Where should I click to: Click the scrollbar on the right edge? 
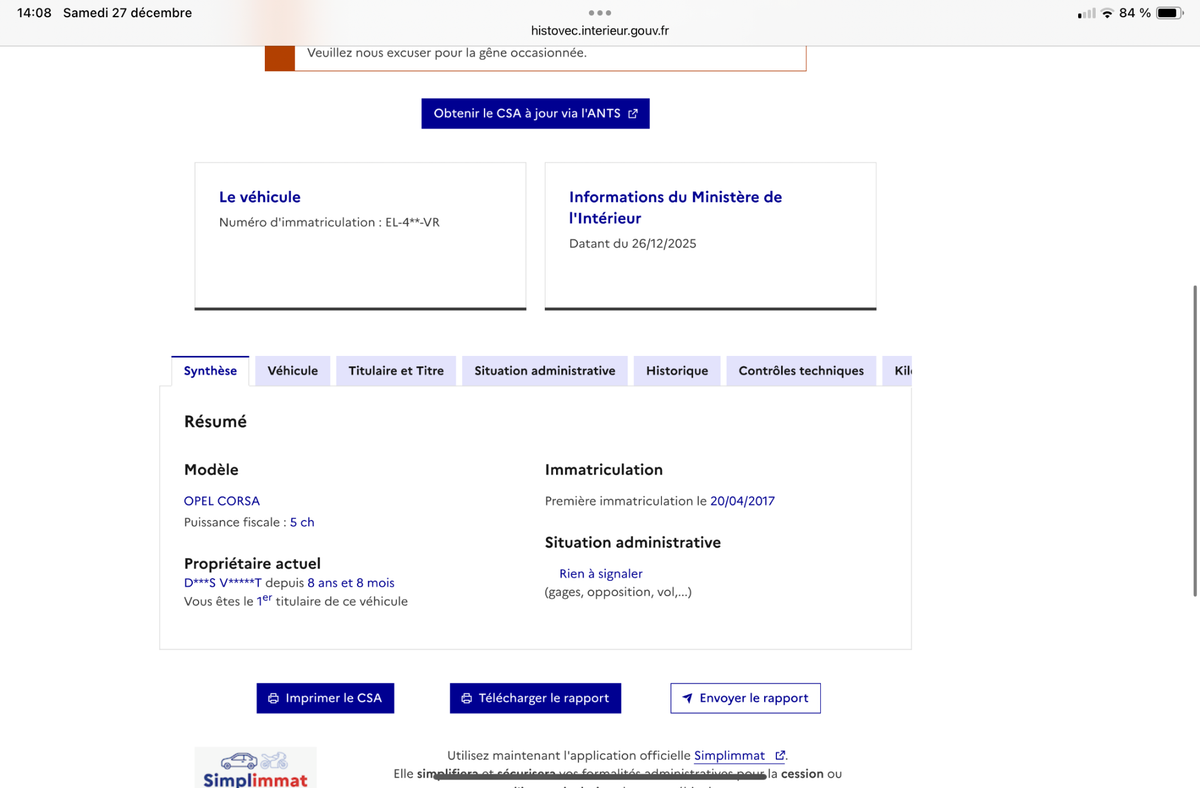pyautogui.click(x=1192, y=400)
